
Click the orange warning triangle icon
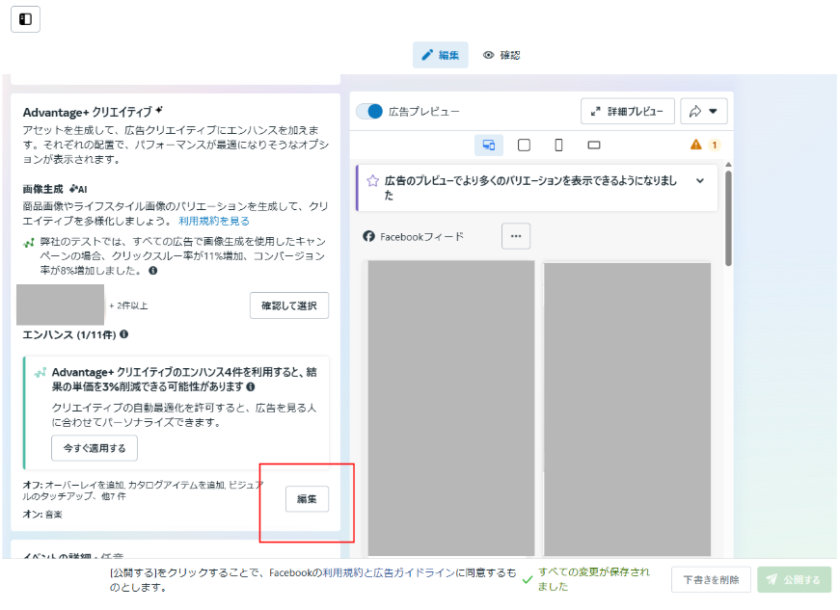pyautogui.click(x=696, y=145)
